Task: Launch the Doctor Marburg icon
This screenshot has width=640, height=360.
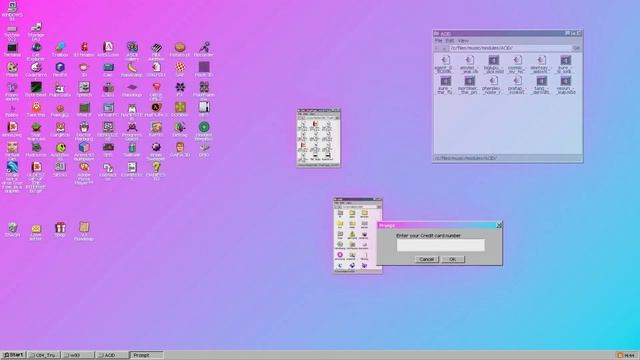Action: (84, 132)
